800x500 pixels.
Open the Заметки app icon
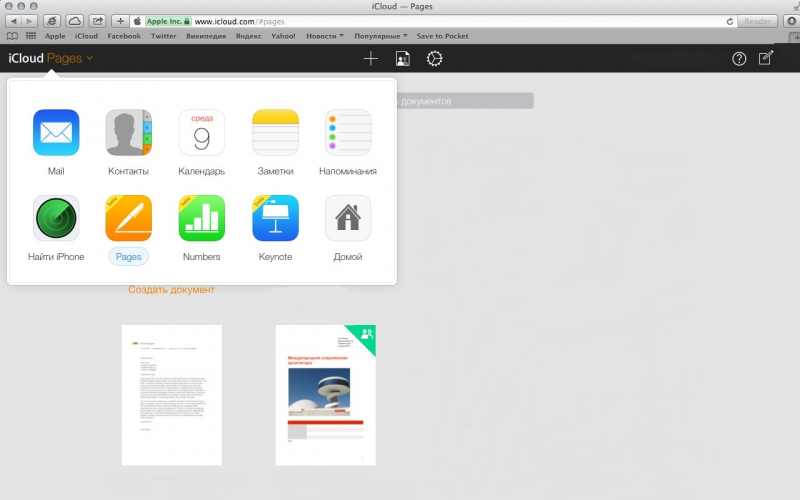click(275, 132)
